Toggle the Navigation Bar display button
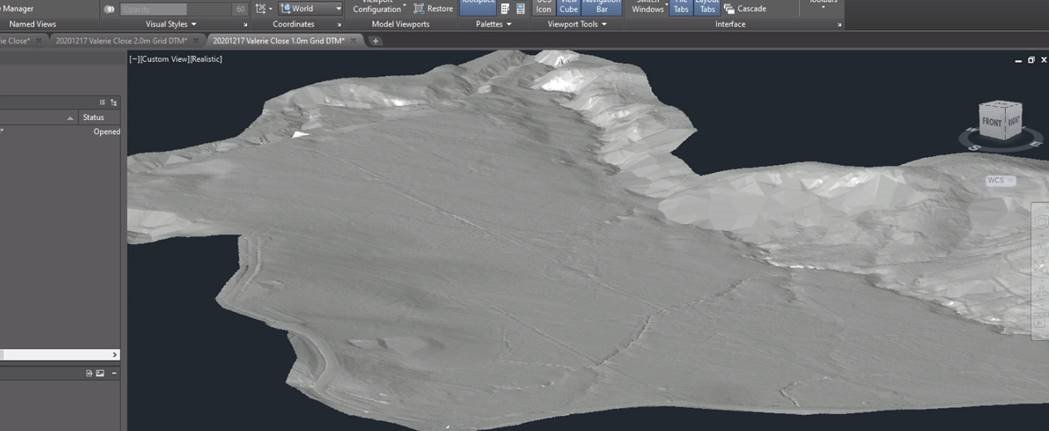 click(x=601, y=7)
